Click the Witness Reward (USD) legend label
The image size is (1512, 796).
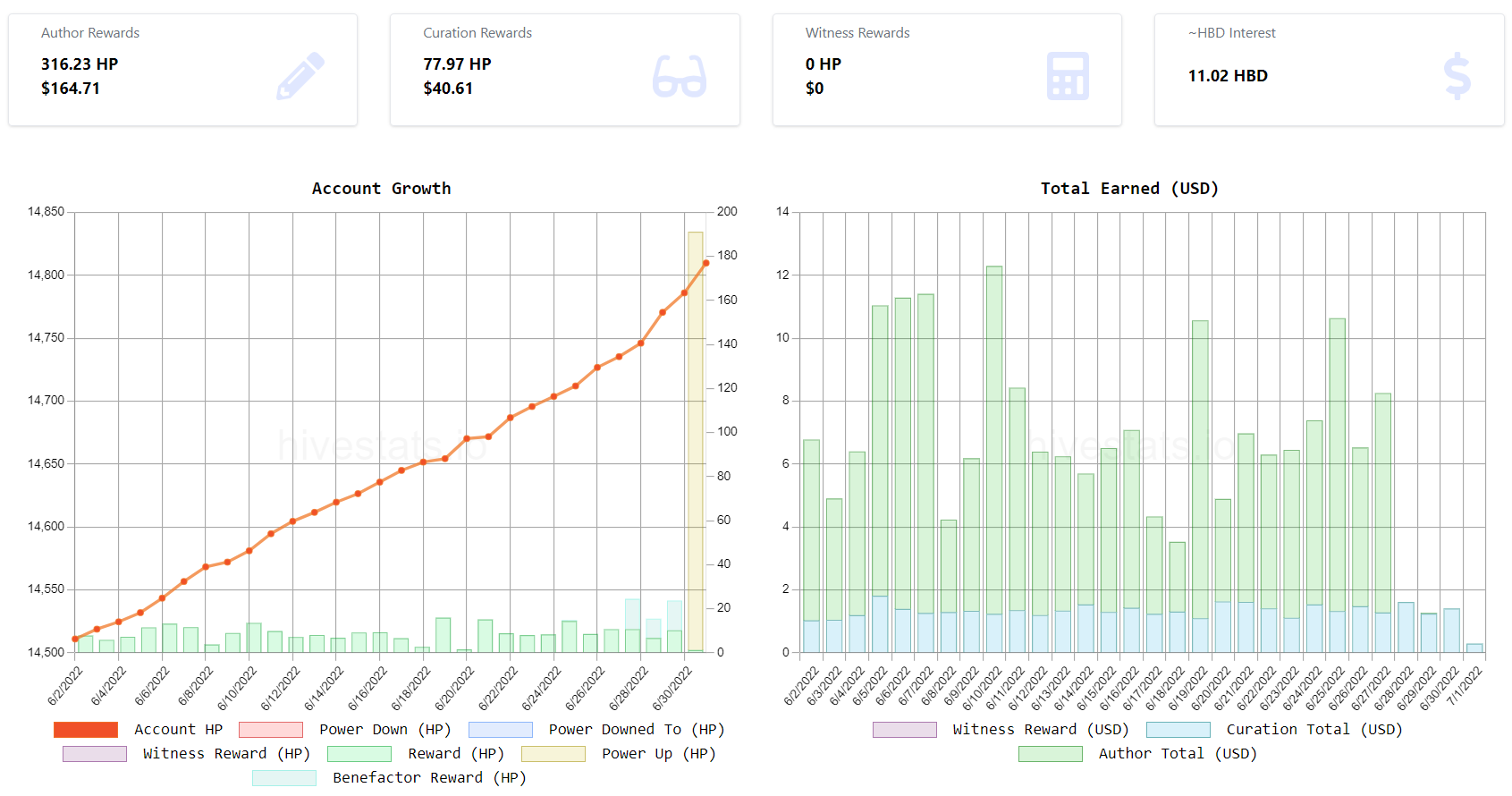click(x=1041, y=730)
